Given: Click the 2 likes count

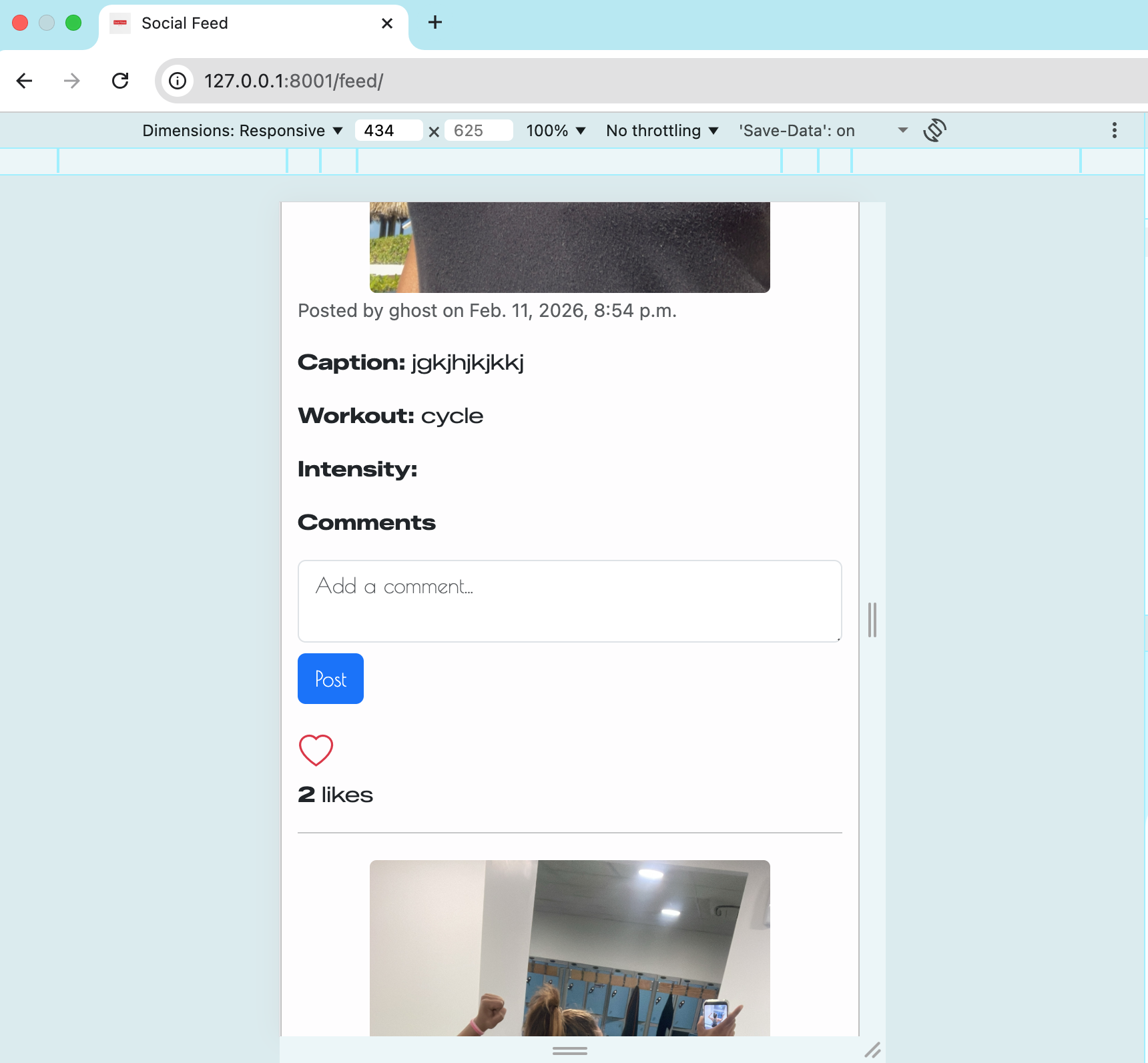Looking at the screenshot, I should point(334,794).
